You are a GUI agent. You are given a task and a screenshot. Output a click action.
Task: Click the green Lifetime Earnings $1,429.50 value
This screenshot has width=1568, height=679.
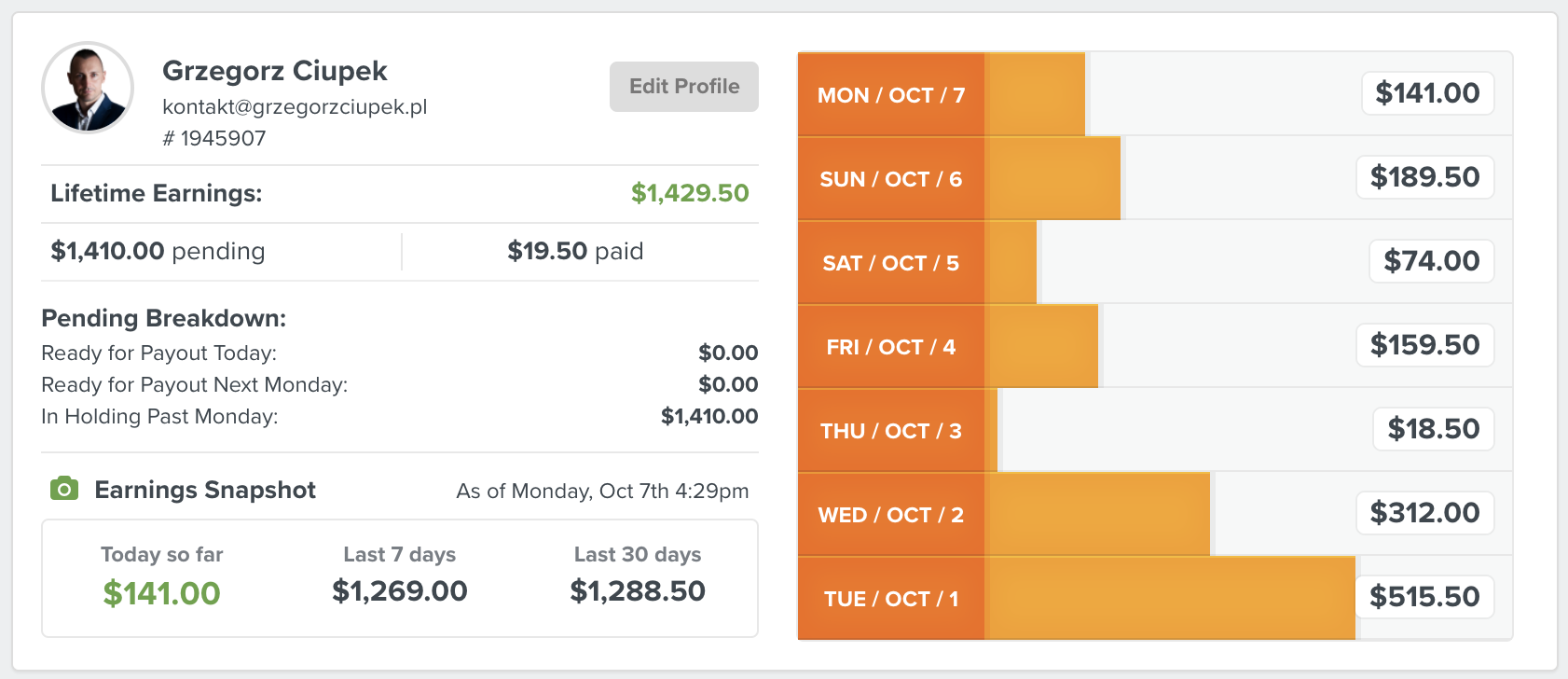click(x=690, y=193)
